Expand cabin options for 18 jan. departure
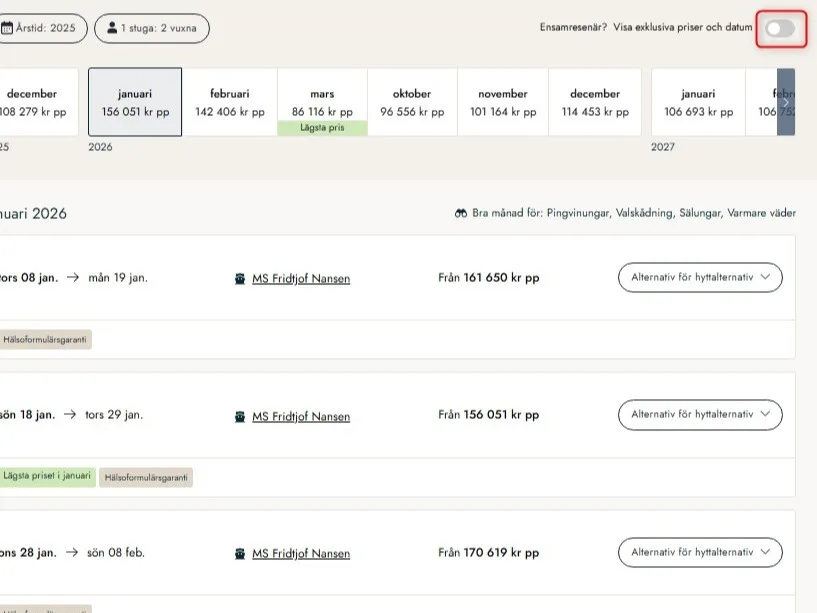 [700, 414]
